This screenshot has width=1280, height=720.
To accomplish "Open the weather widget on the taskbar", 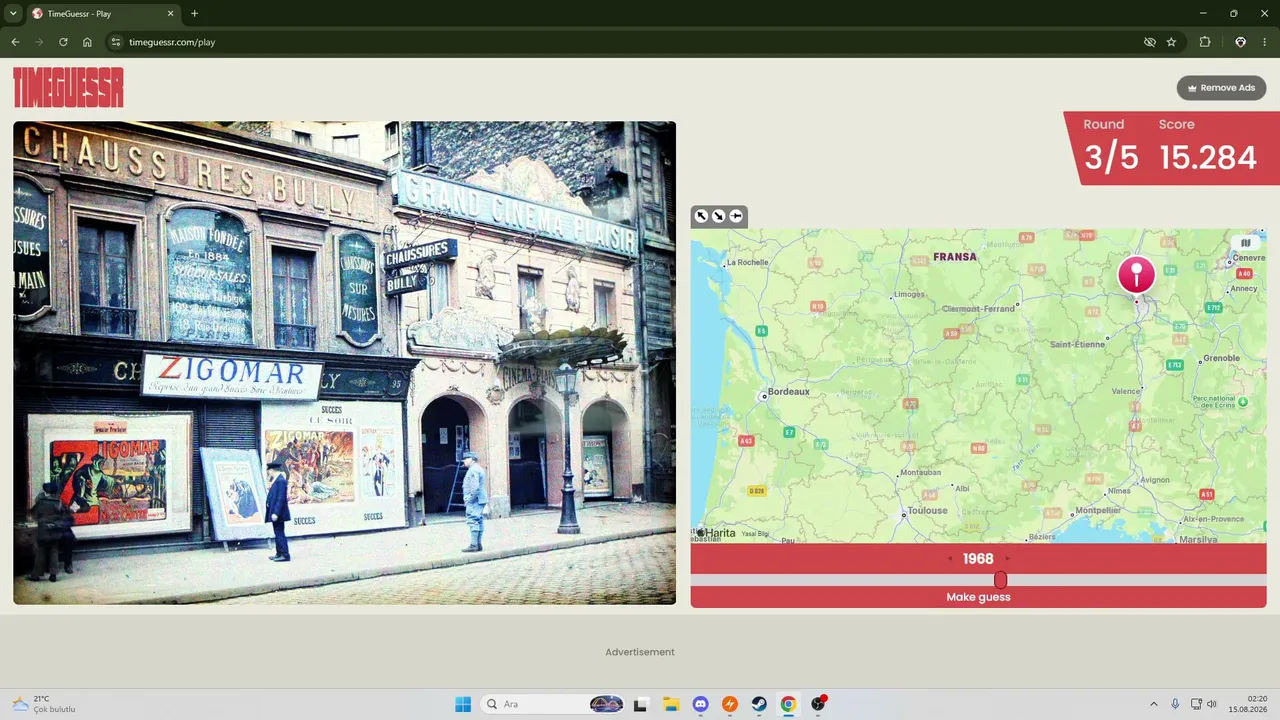I will [x=44, y=704].
